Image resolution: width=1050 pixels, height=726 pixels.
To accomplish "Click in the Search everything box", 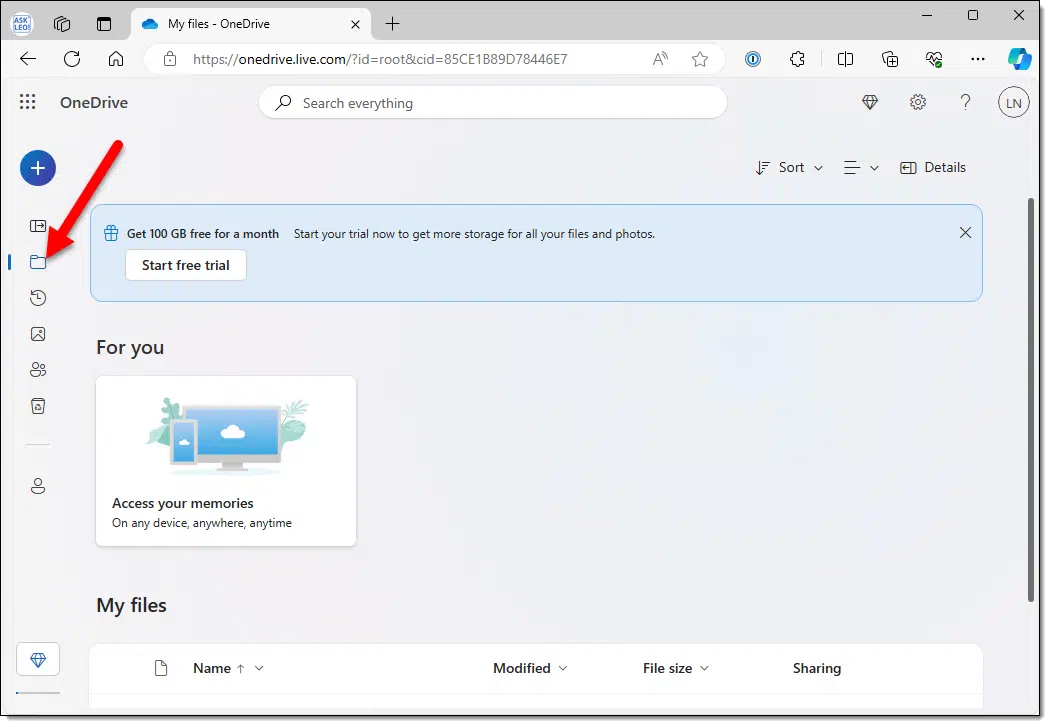I will click(493, 103).
